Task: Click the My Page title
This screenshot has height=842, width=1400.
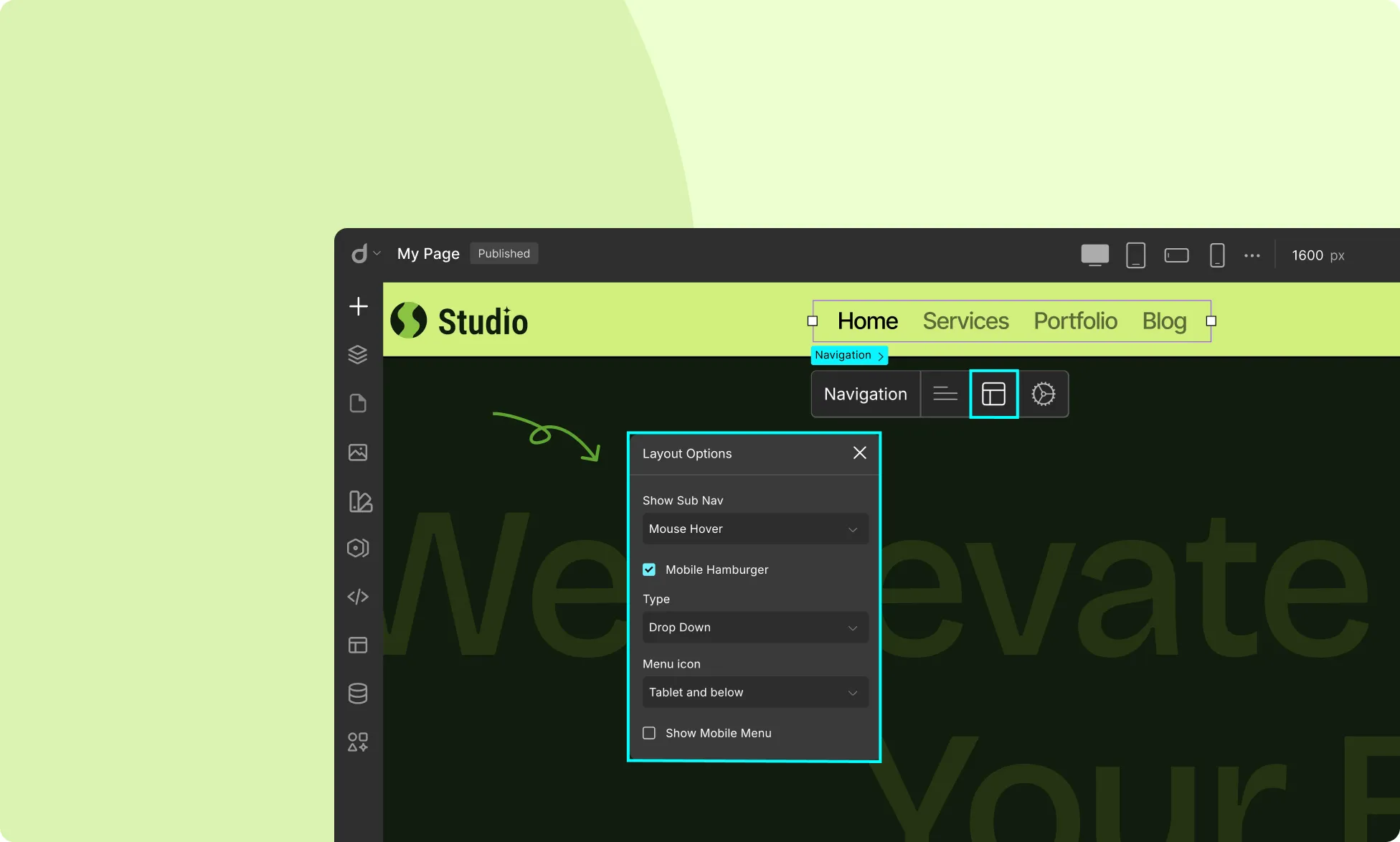Action: [428, 254]
